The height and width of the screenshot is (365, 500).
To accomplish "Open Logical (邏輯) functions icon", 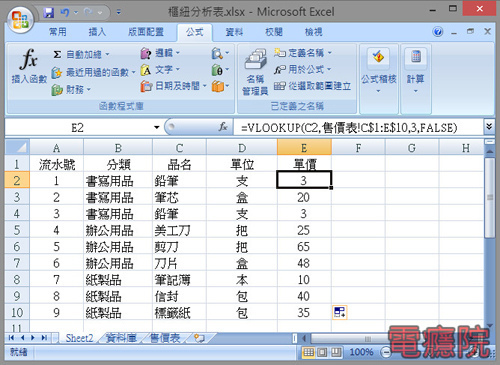I will pos(146,53).
